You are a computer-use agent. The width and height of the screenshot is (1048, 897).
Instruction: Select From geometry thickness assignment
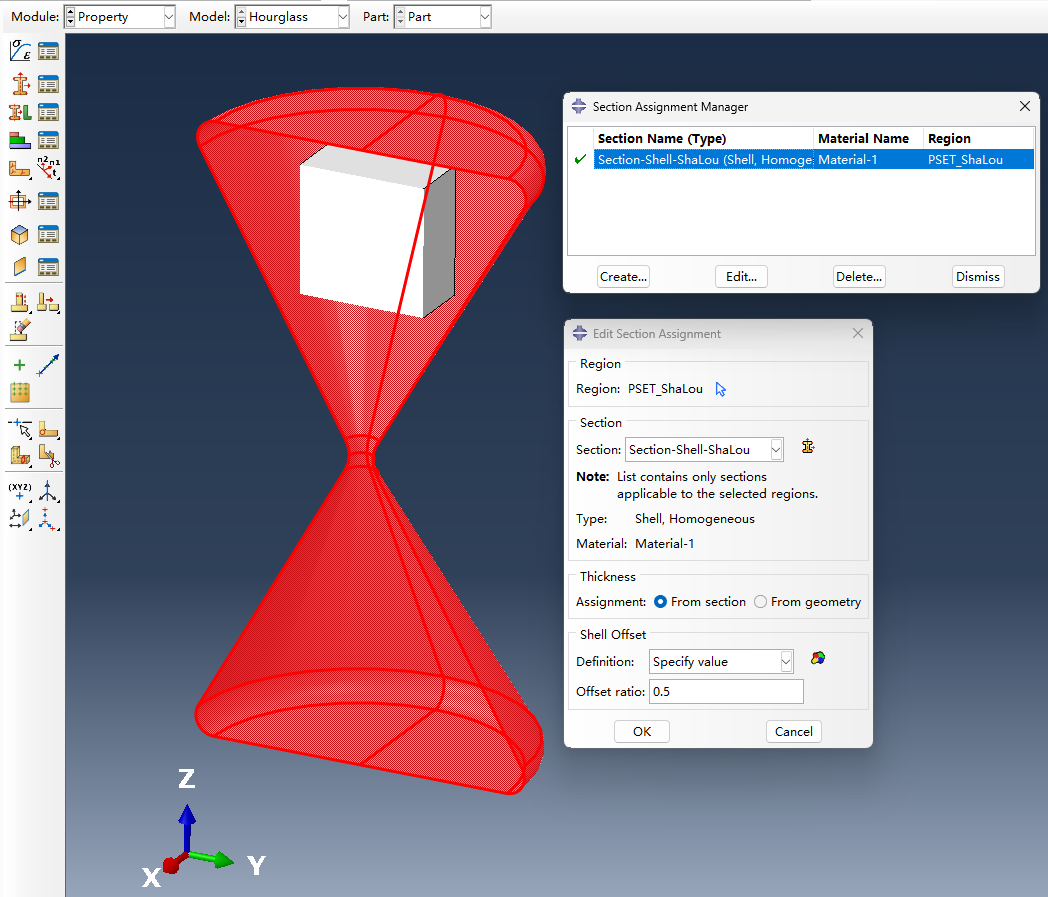(x=807, y=602)
